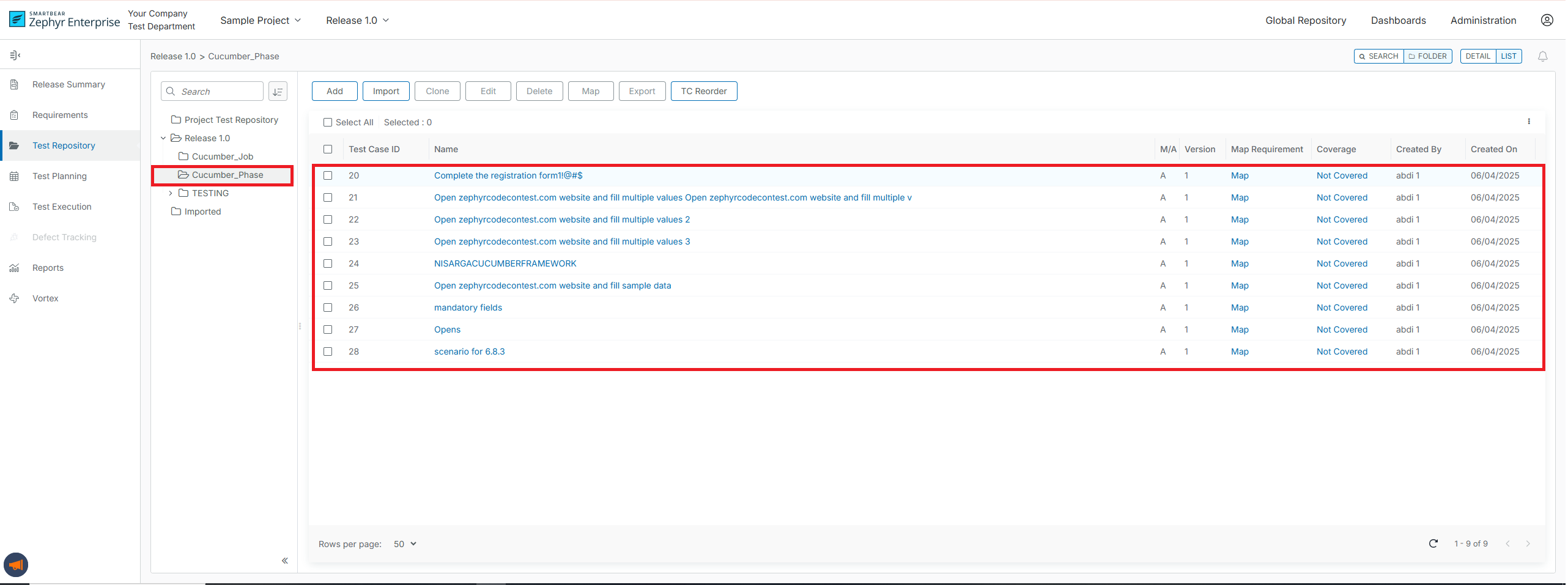Open the NISARGACUCUMBERFRAMEWORK test case link
Screen dimensions: 1568x585
(x=505, y=263)
